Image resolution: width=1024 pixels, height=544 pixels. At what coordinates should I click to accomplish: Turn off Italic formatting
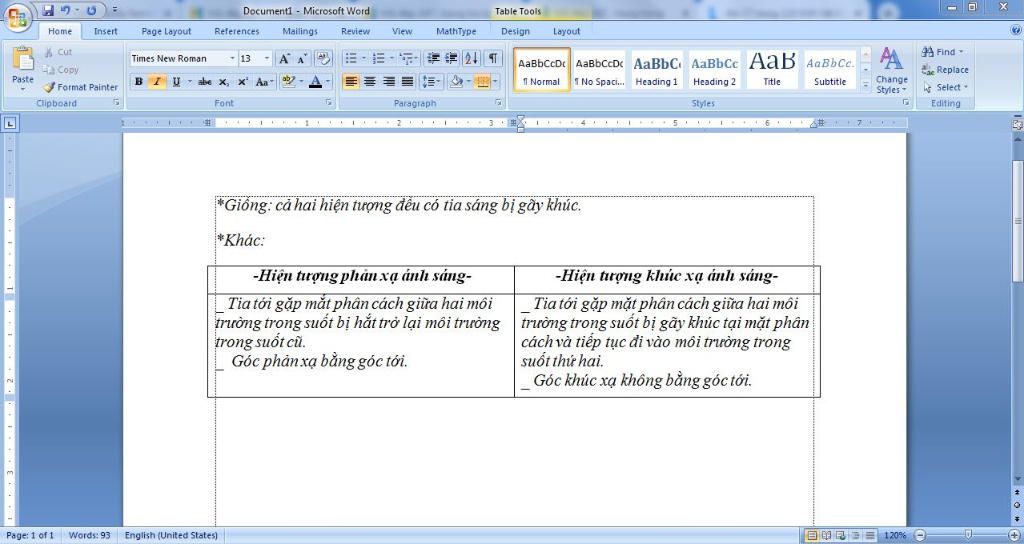click(157, 82)
